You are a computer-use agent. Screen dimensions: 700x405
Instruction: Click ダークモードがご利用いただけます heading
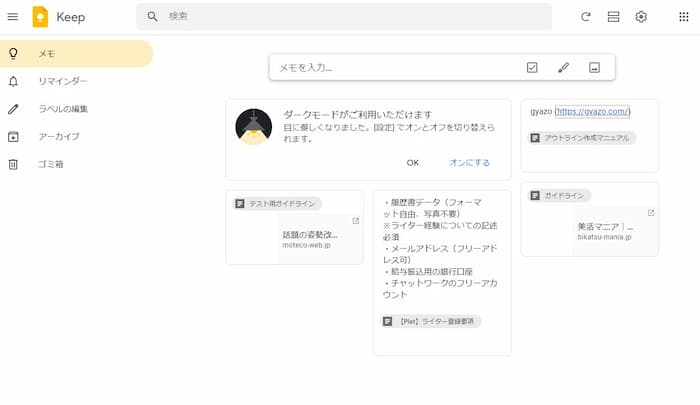[357, 114]
